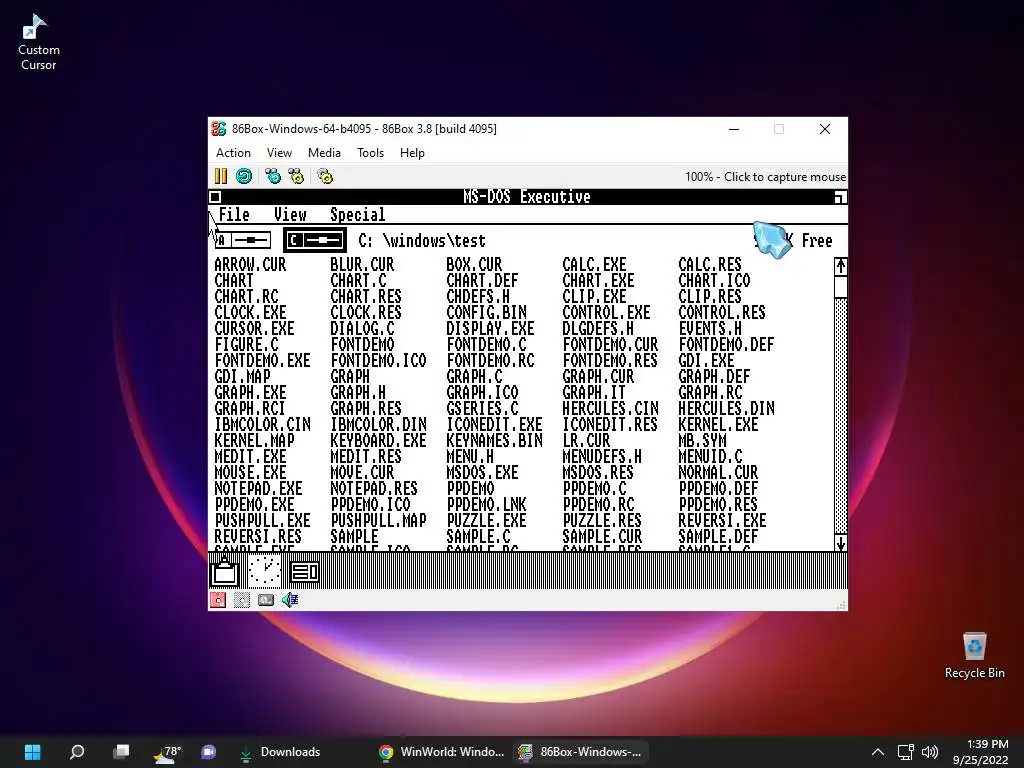
Task: Select the file CLOCK.EXE
Action: point(250,313)
